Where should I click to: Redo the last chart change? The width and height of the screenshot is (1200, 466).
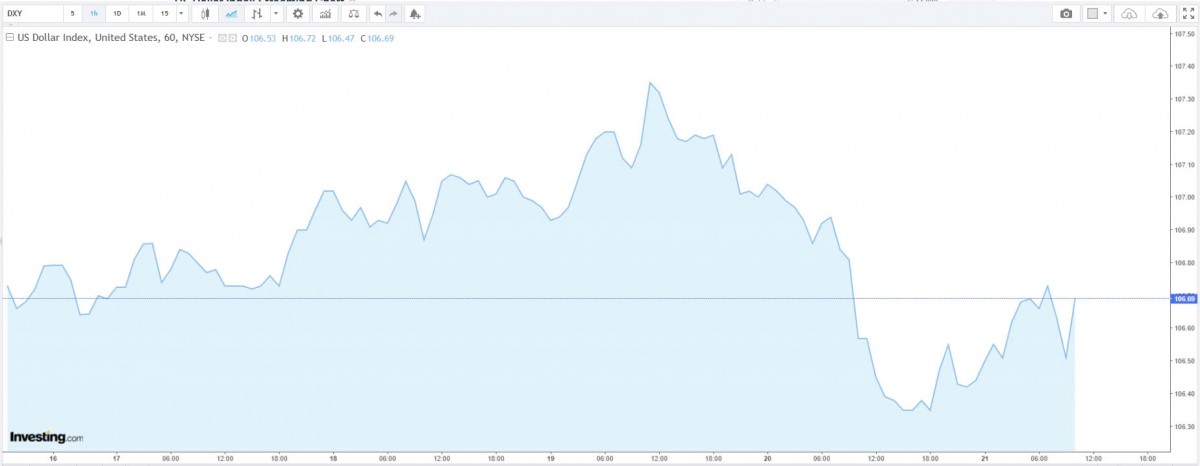(392, 14)
